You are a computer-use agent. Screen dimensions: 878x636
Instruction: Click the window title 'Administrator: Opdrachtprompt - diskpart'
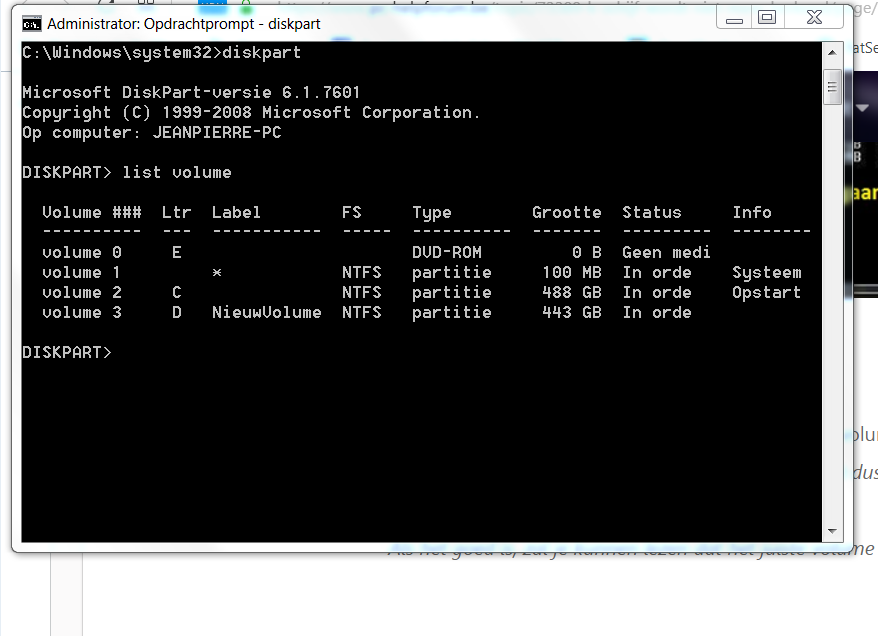tap(184, 24)
